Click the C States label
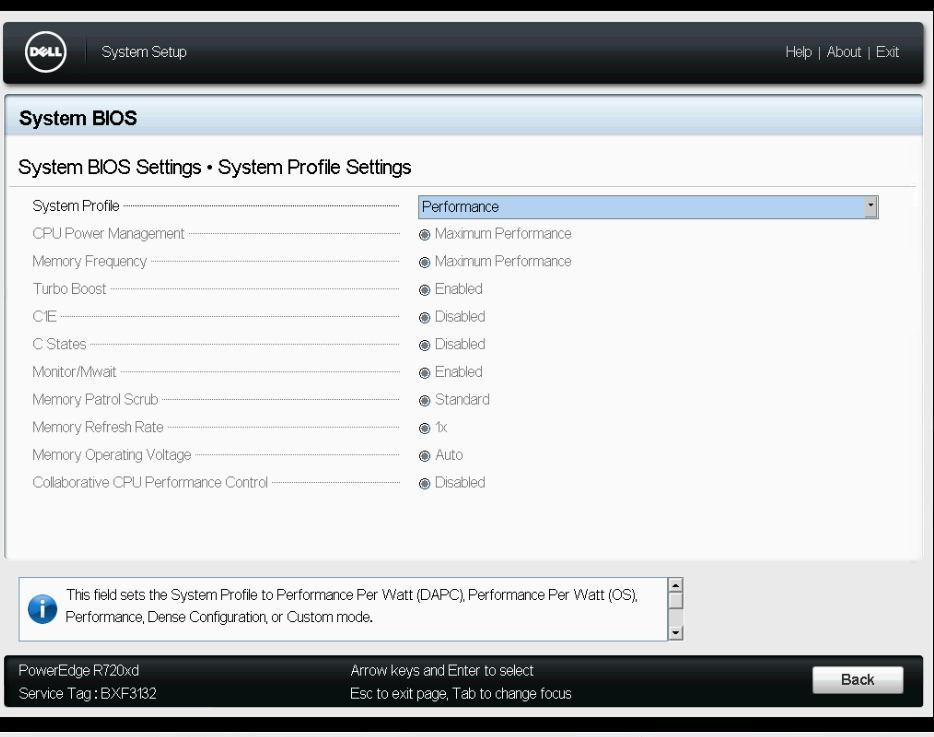Viewport: 934px width, 737px height. (59, 344)
